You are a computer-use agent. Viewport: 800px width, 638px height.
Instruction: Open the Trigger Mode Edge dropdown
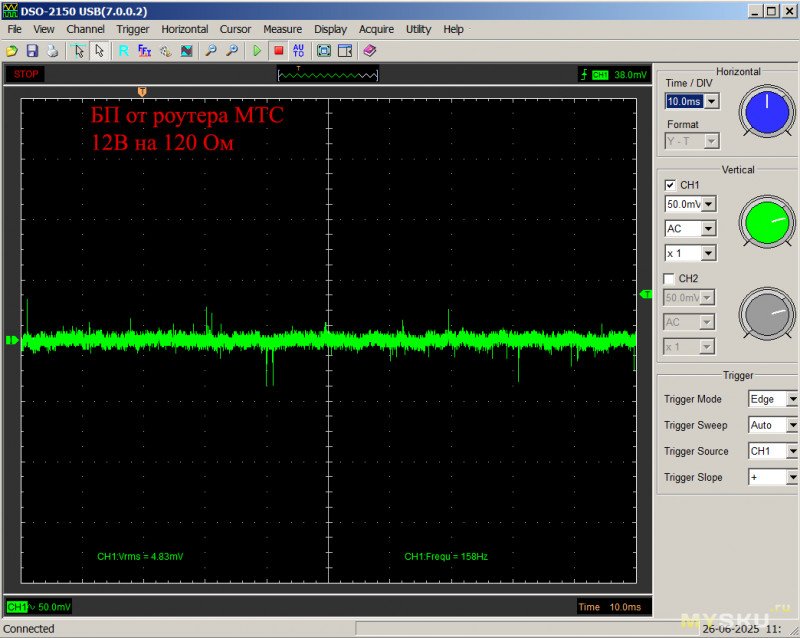(x=792, y=399)
